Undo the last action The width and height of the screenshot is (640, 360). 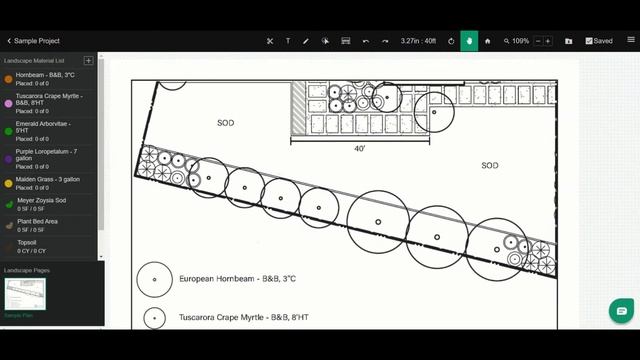point(366,41)
